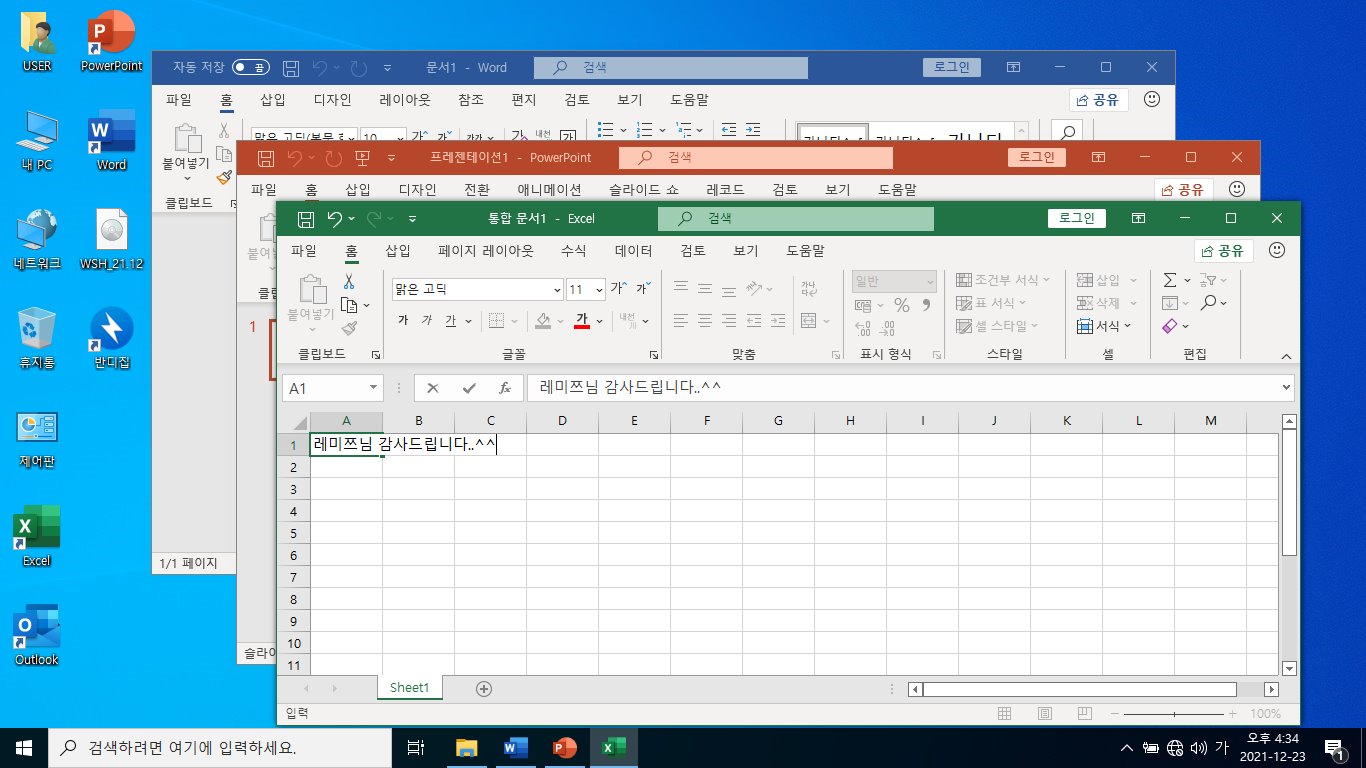Click the cell Format (서식) button in Excel
1366x768 pixels.
tap(1104, 326)
